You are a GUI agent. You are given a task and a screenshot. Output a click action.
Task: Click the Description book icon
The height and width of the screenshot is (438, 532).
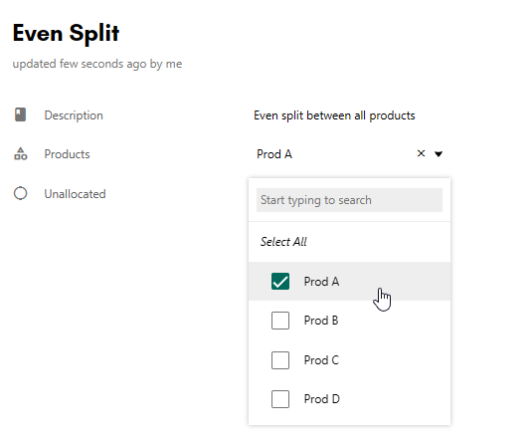[20, 115]
